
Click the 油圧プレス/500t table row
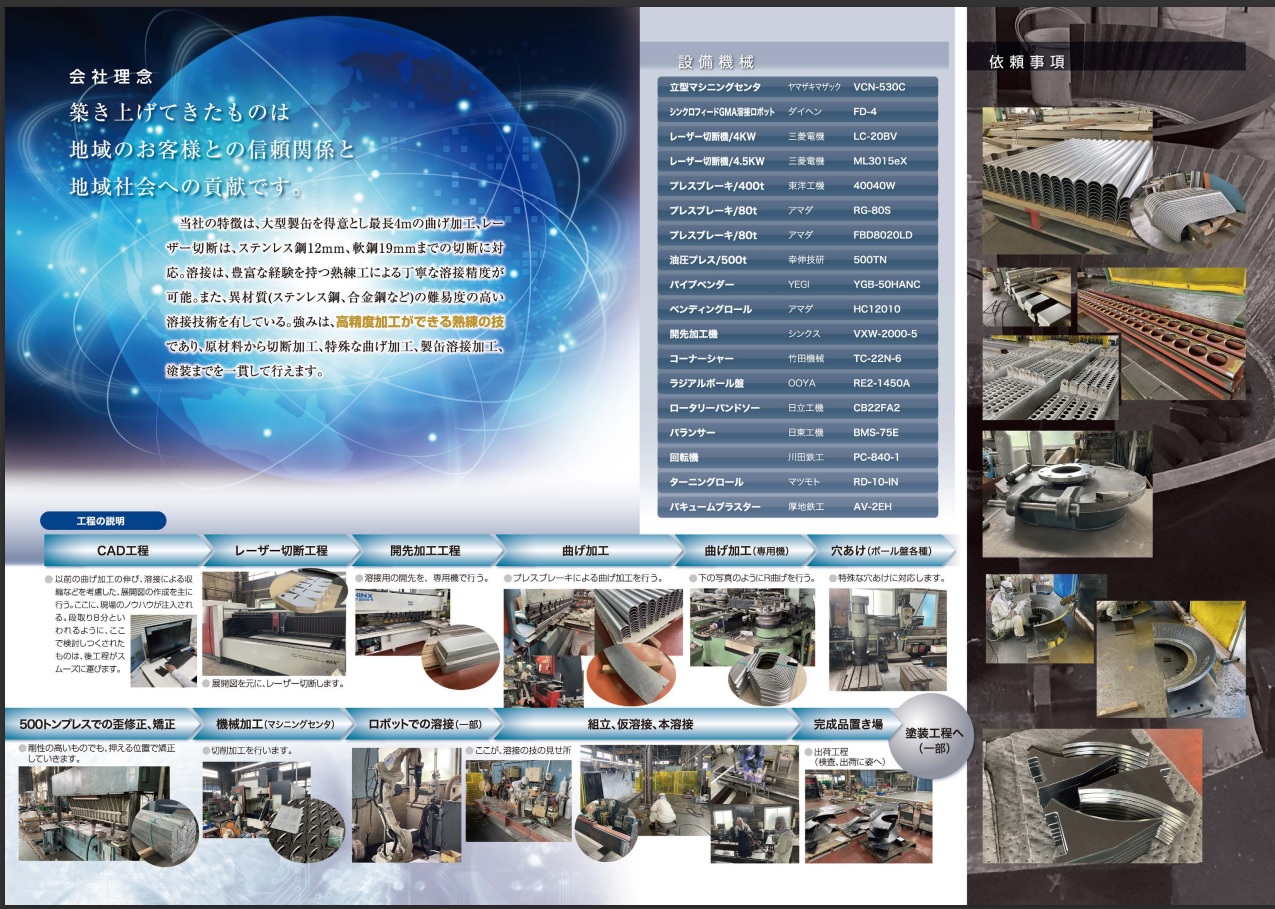[797, 260]
